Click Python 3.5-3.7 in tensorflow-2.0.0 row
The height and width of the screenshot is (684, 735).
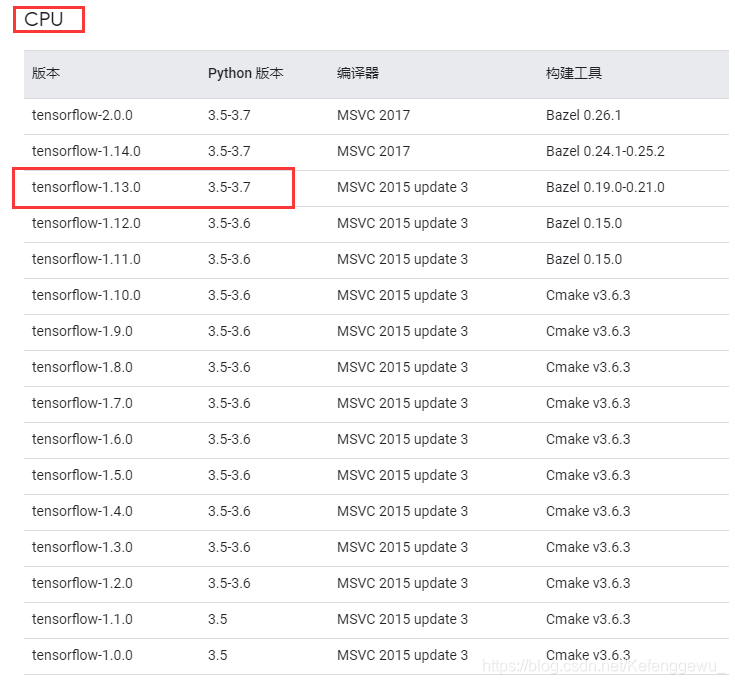click(229, 115)
